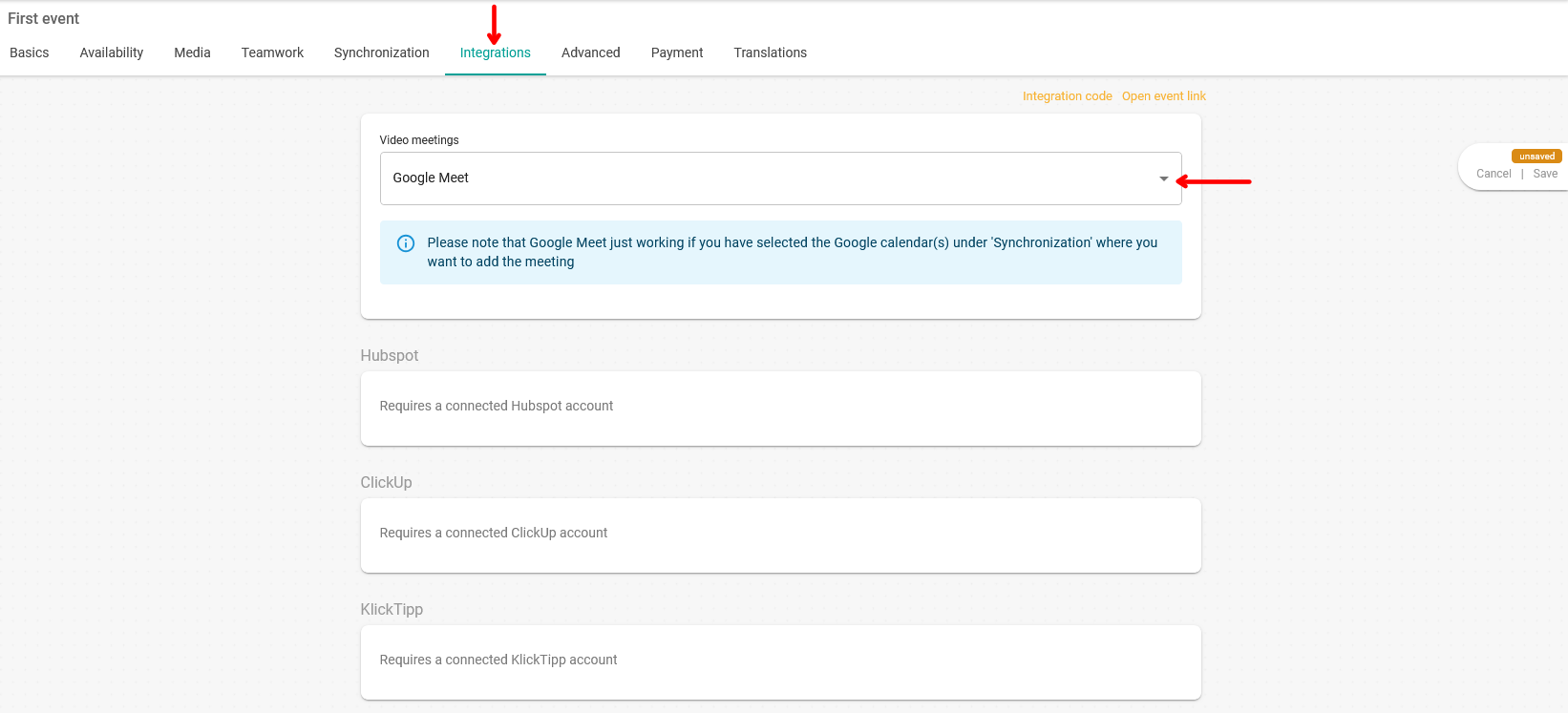Open the Teamwork tab
Screen dimensions: 1568x713
(x=272, y=52)
